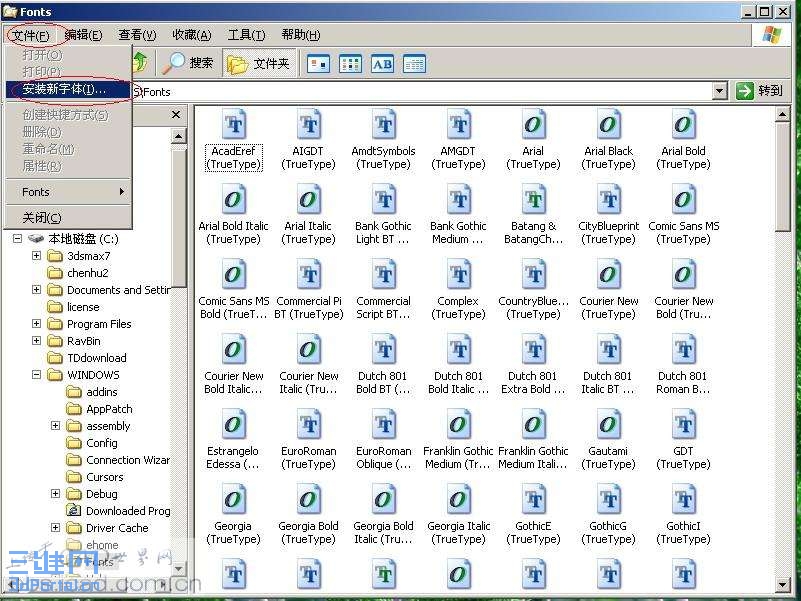This screenshot has height=601, width=801.
Task: Toggle the Folders (文件夹) pane button
Action: 259,64
